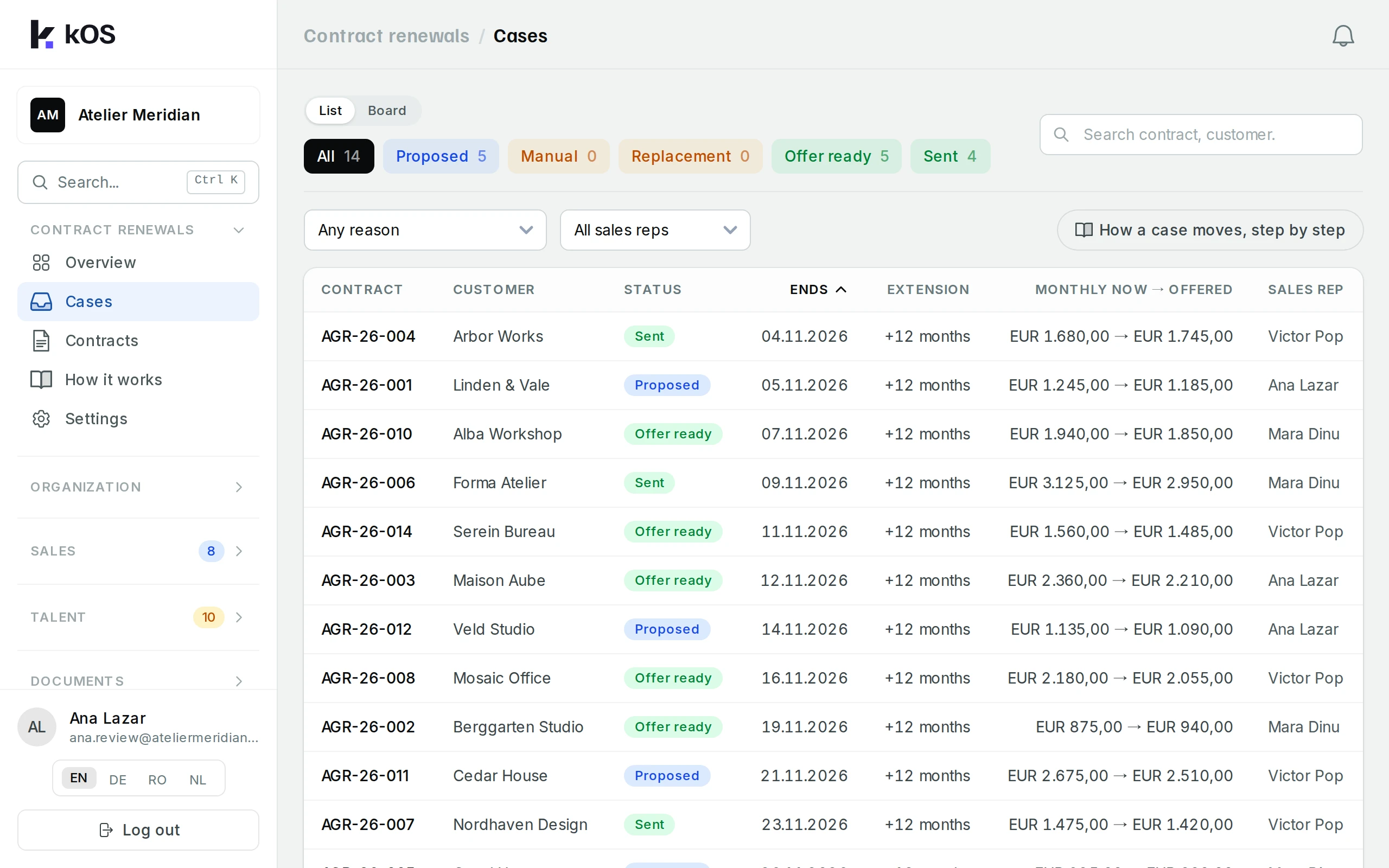Focus the sidebar Search field

click(x=138, y=182)
